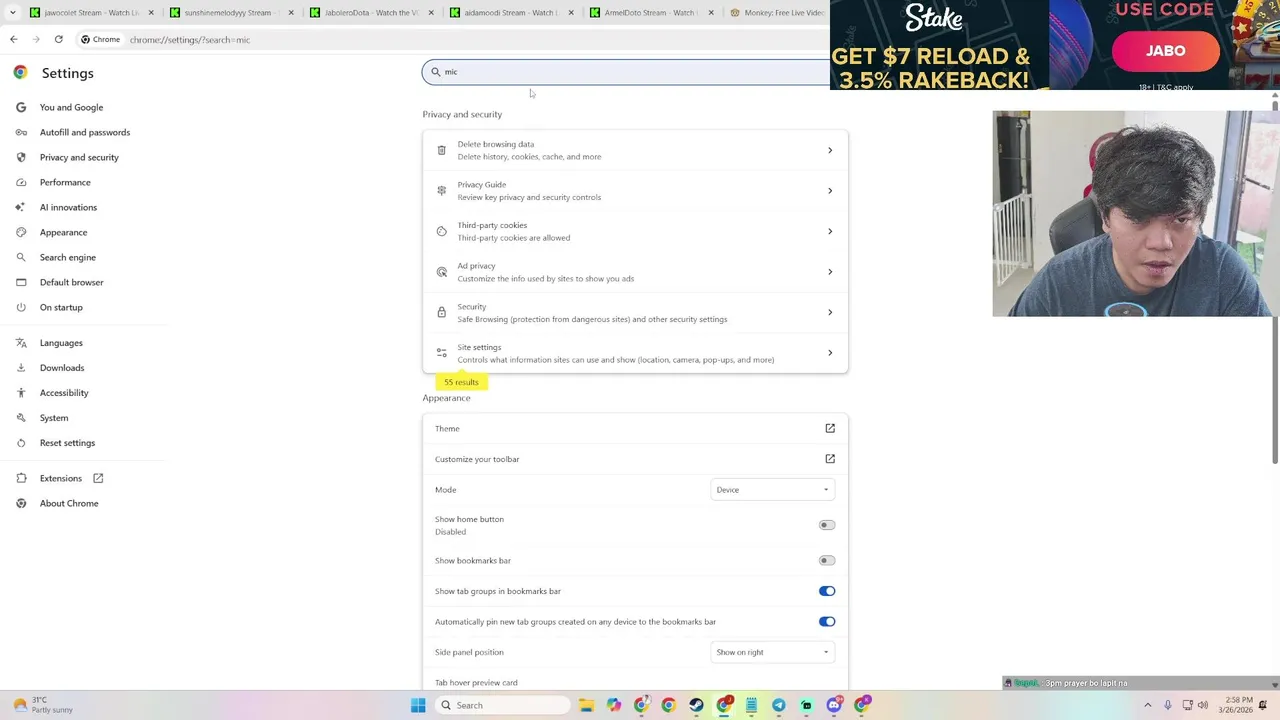Click the Default browser icon
The height and width of the screenshot is (720, 1280).
[20, 282]
